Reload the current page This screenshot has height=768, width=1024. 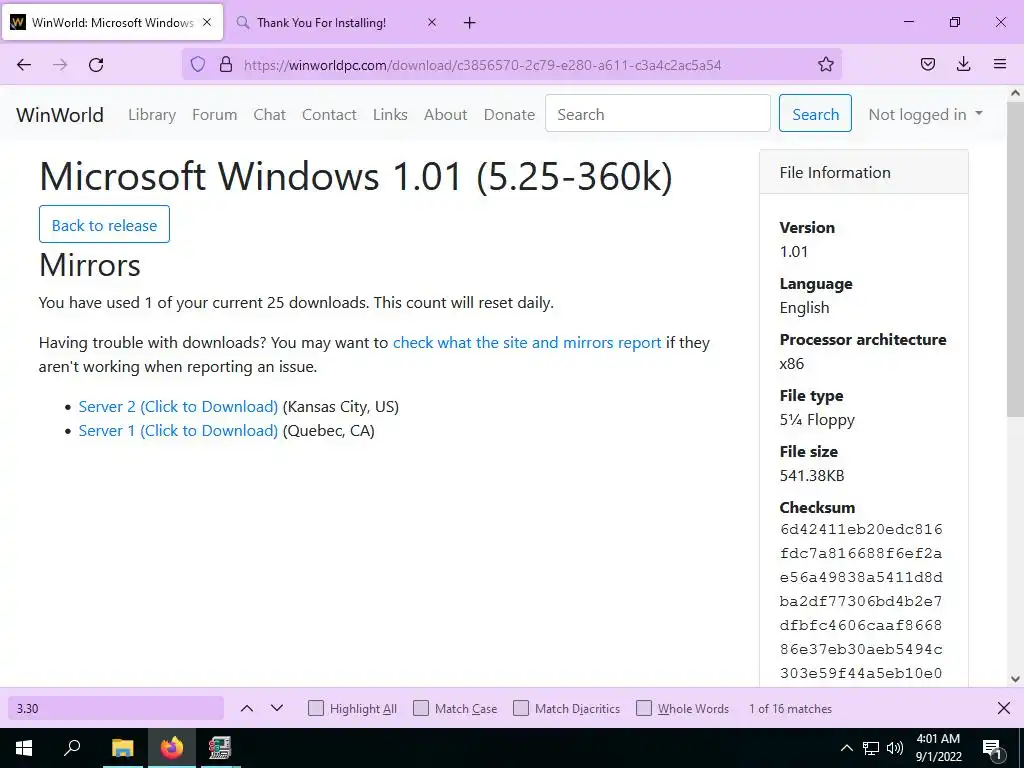(96, 65)
